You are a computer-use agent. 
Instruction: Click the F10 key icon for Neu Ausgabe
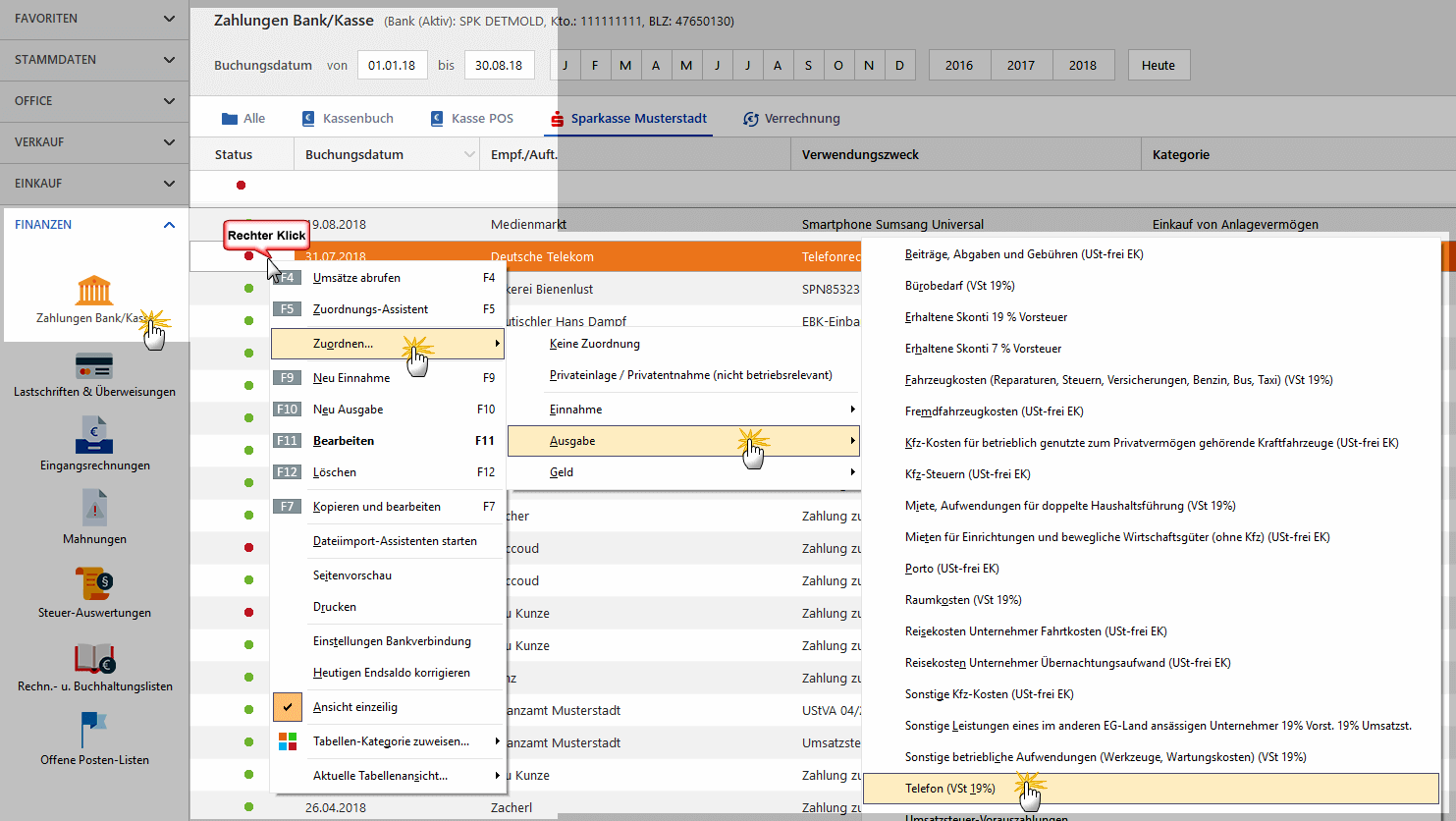tap(287, 409)
